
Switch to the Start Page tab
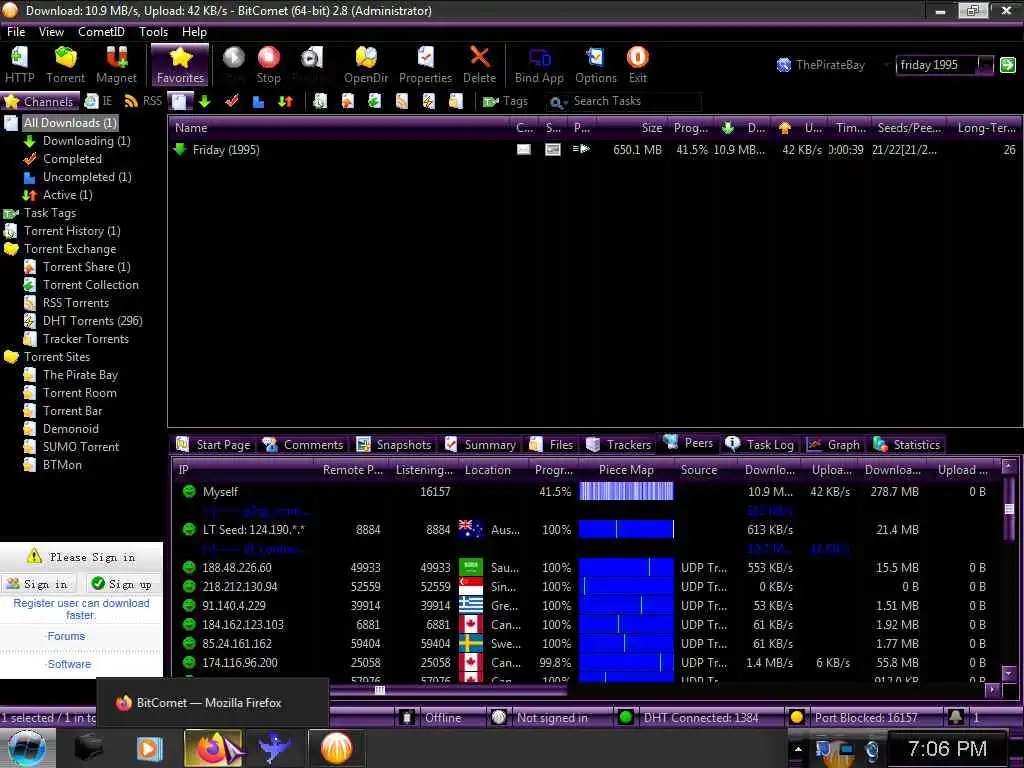coord(214,445)
